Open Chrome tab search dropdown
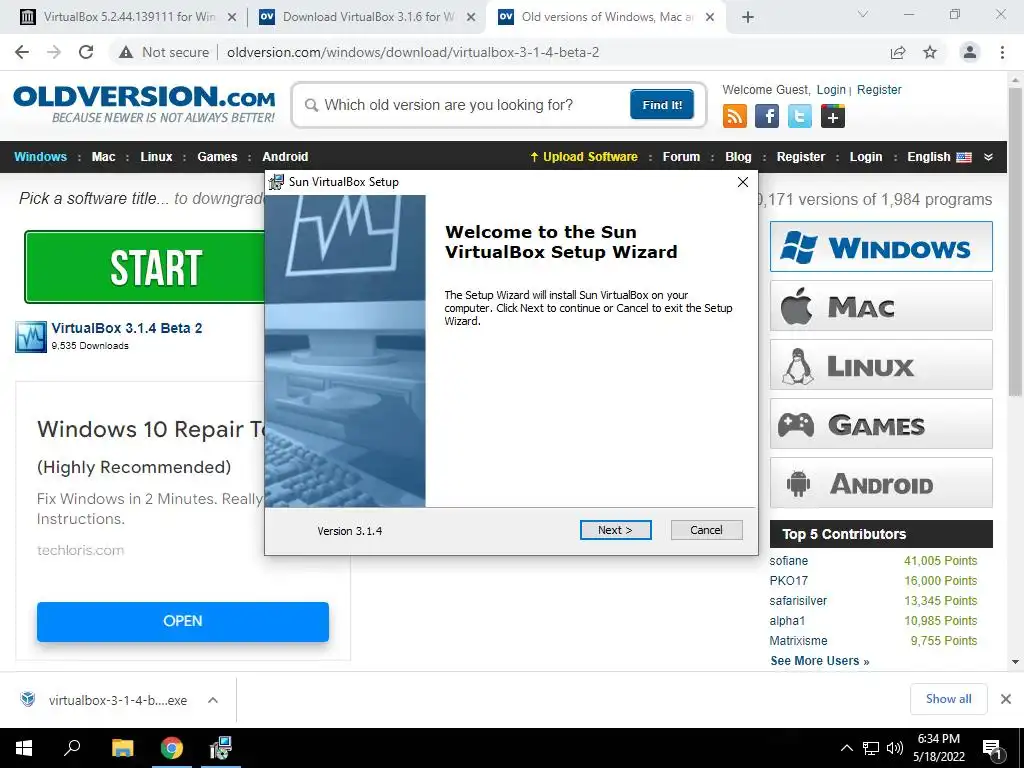The width and height of the screenshot is (1024, 768). pos(863,14)
